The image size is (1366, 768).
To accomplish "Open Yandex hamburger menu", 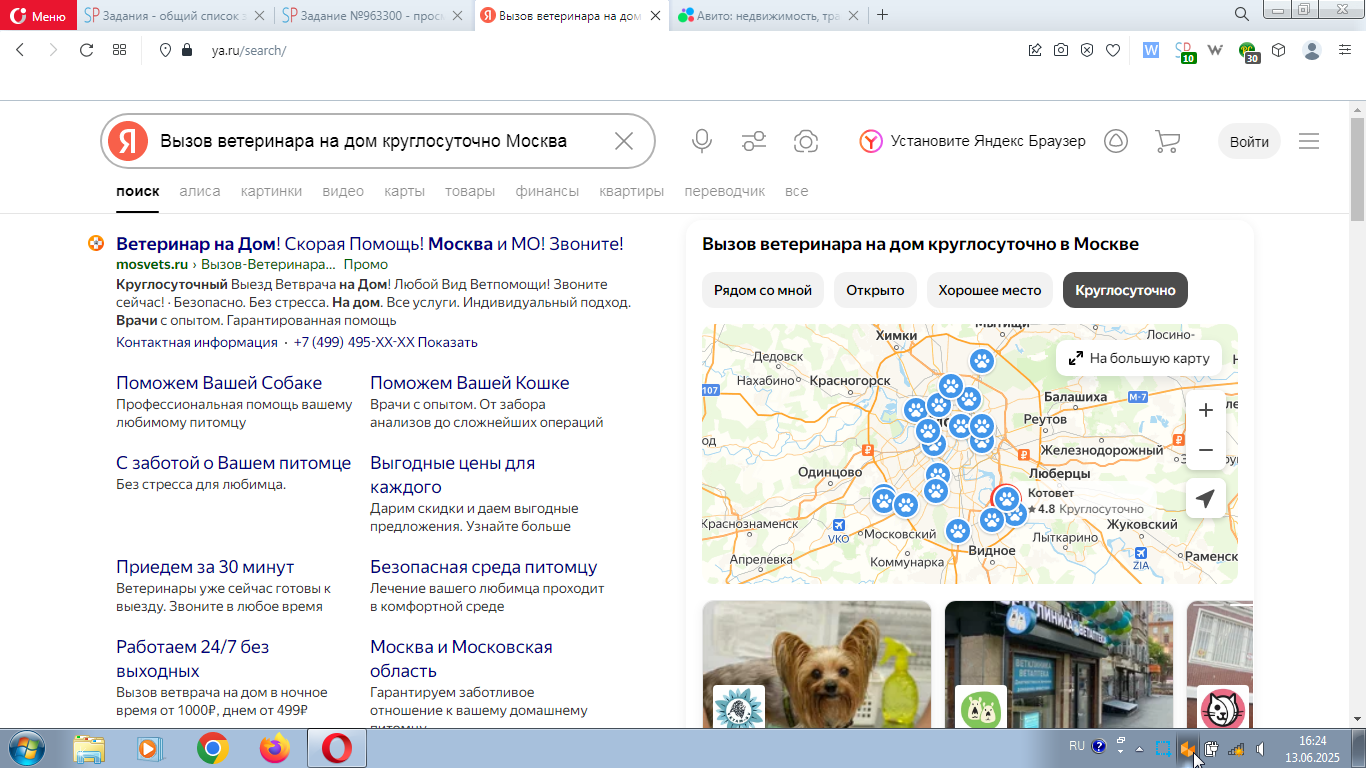I will tap(1309, 141).
